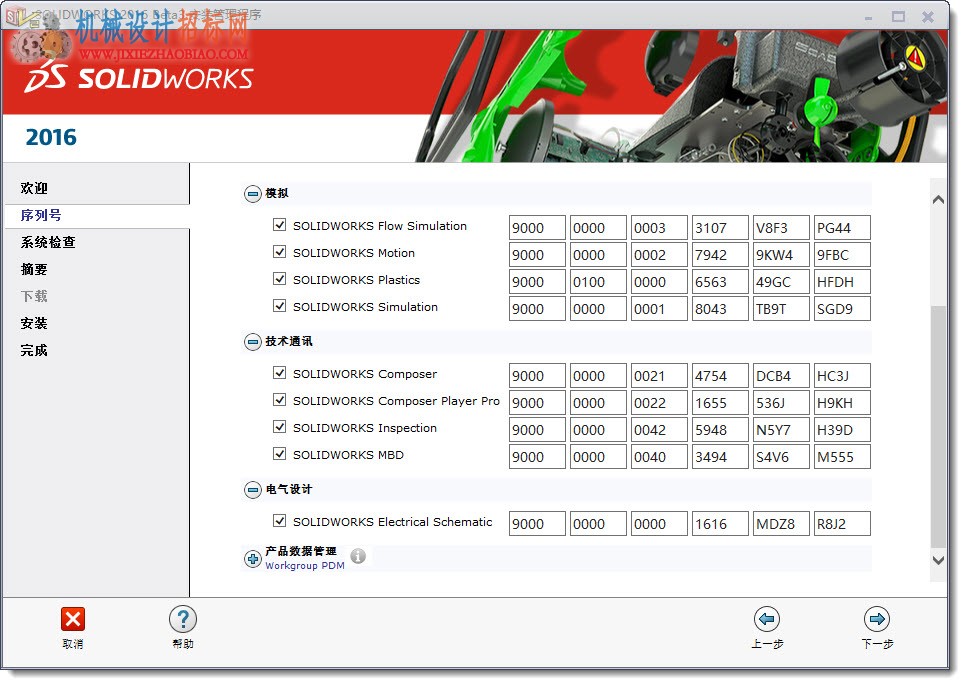Click Inspection serial field N5Y7
Viewport: 965px width, 685px height.
[x=781, y=430]
